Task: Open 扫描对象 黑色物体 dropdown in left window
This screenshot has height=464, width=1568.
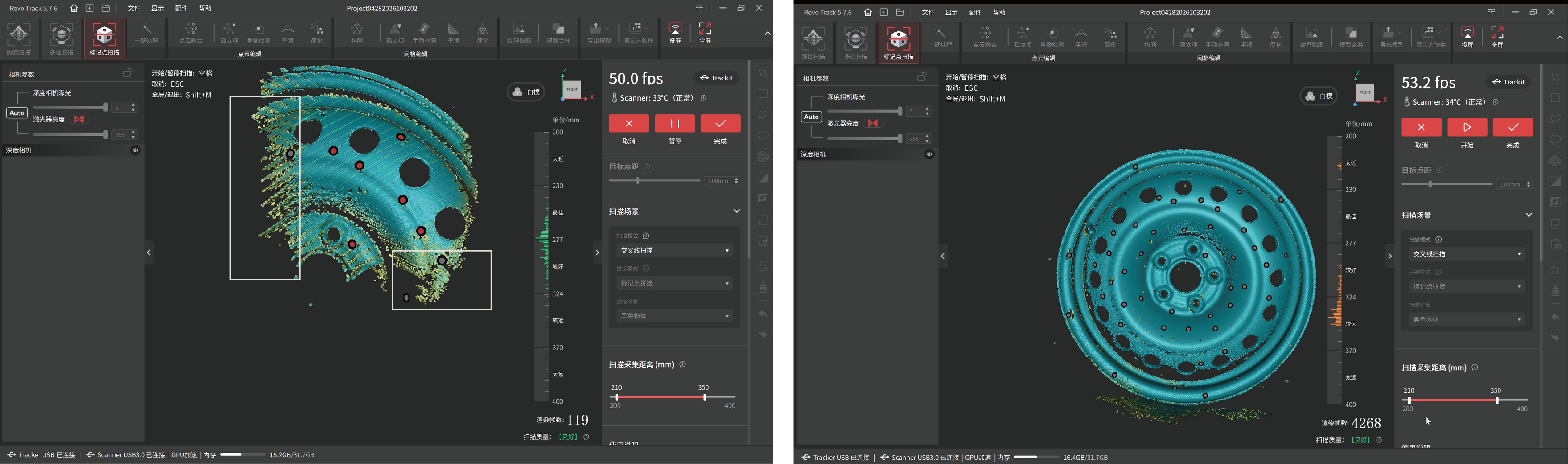Action: pos(674,316)
